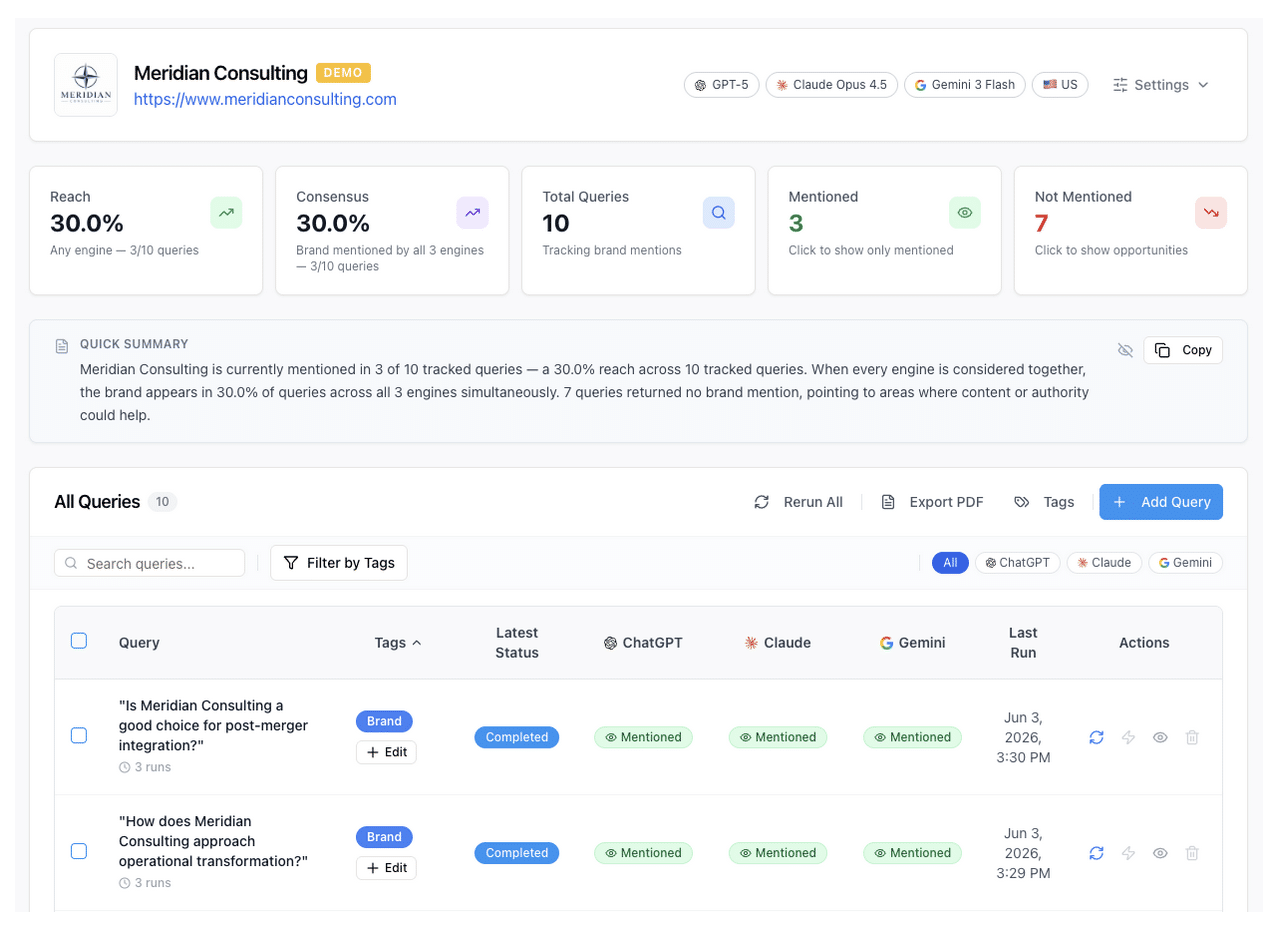Rerun all queries
The image size is (1288, 936).
tap(798, 502)
